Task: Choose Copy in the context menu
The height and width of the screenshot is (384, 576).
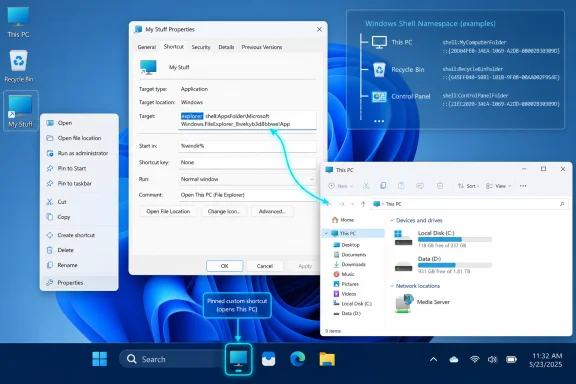Action: point(79,217)
